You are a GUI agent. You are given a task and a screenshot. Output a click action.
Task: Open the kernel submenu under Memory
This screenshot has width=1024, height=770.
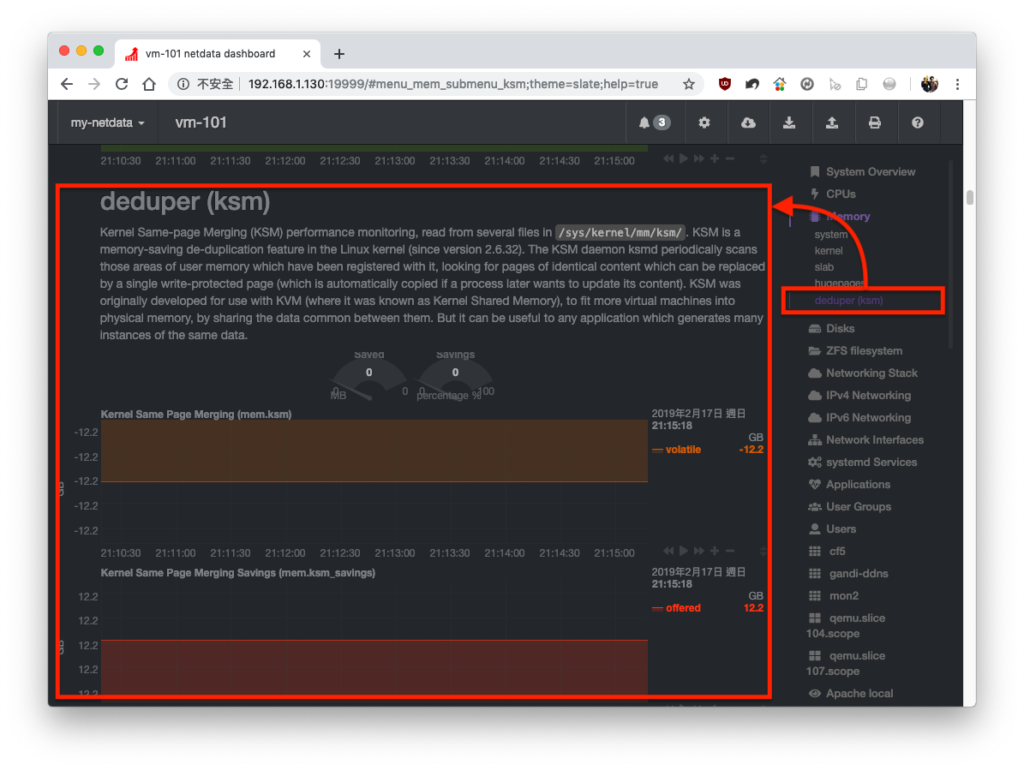(x=828, y=251)
